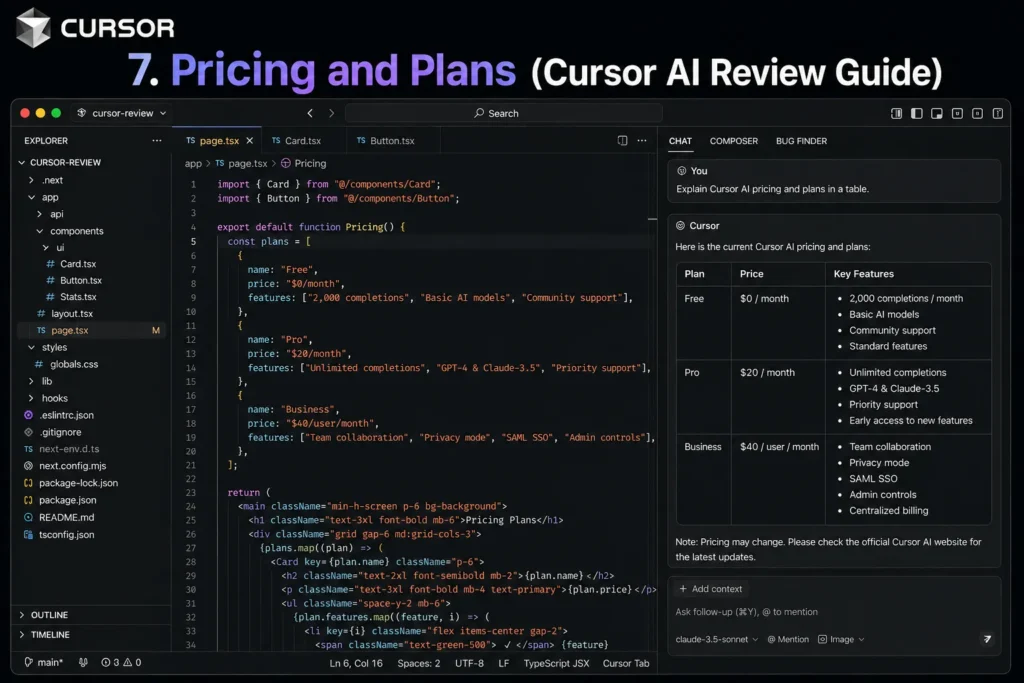The width and height of the screenshot is (1024, 683).
Task: Click the Ask follow-up chat input
Action: (x=746, y=612)
